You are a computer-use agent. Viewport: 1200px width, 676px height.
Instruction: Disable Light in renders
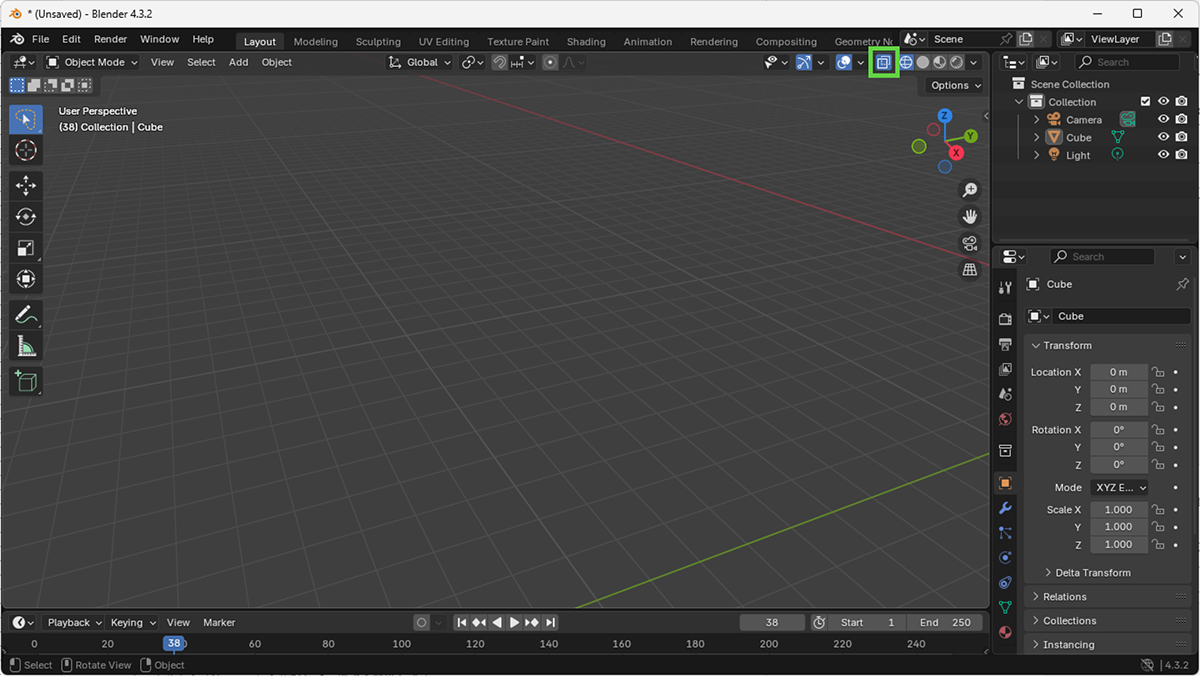[x=1182, y=155]
